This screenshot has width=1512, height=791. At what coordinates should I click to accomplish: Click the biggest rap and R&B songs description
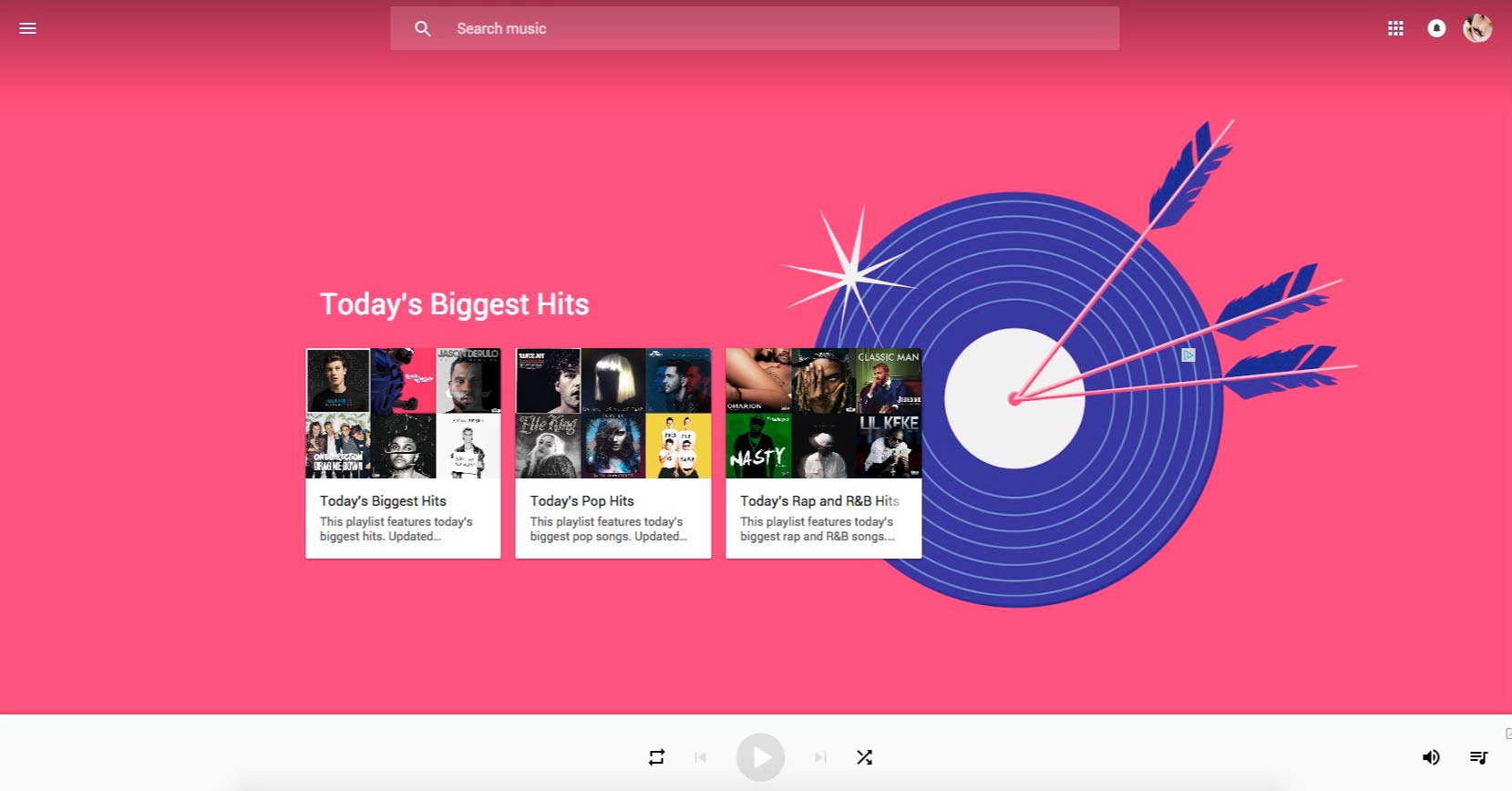818,529
